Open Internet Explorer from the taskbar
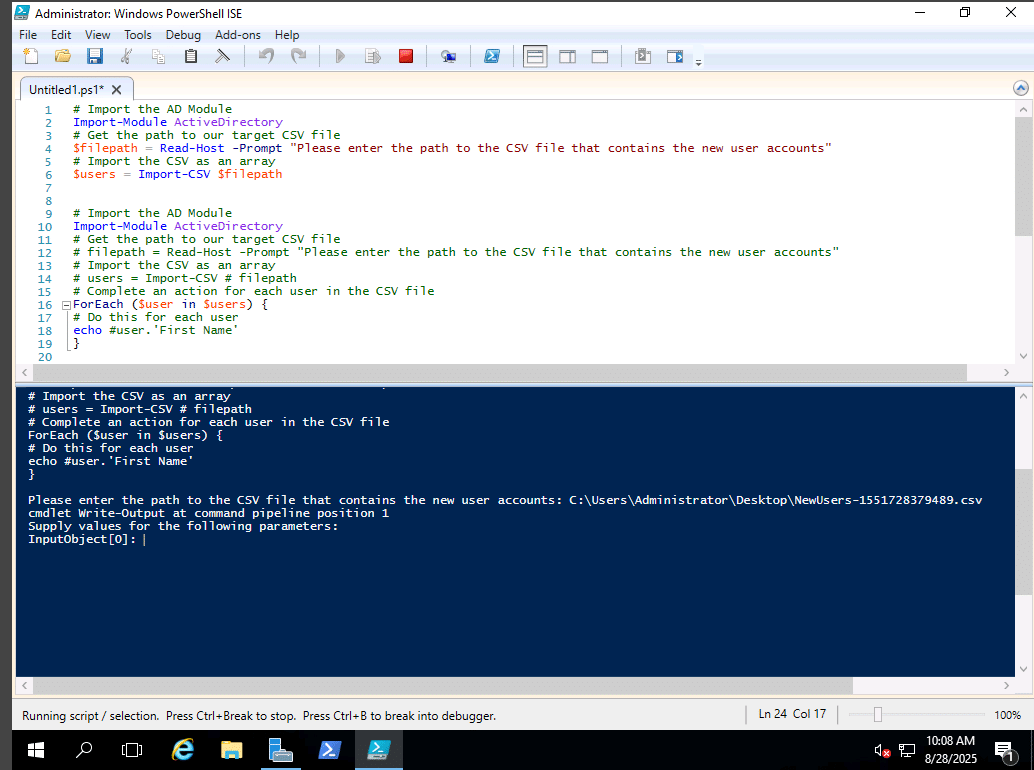This screenshot has height=770, width=1034. [183, 749]
